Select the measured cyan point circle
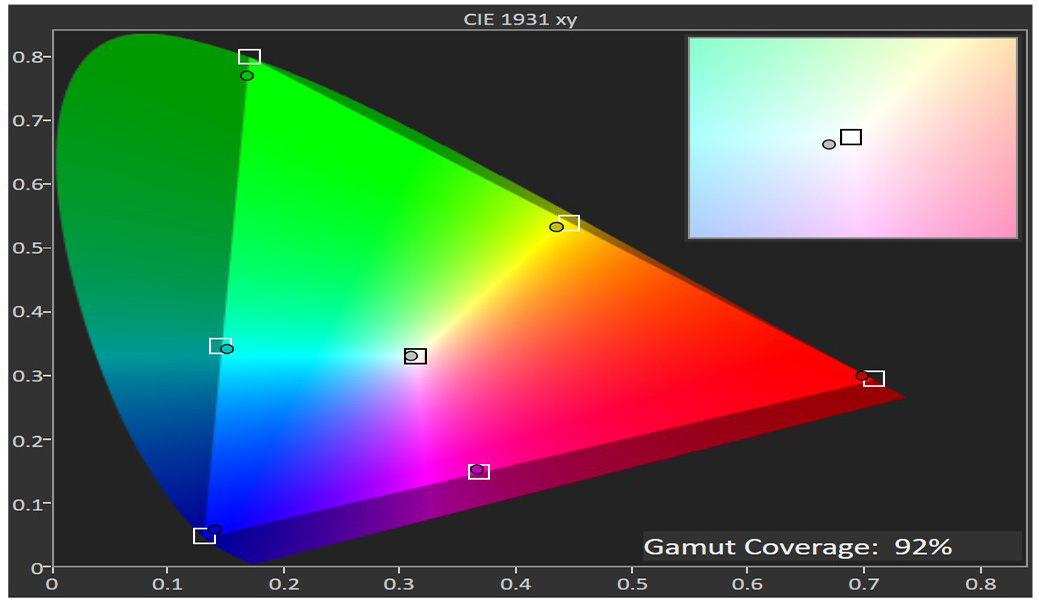This screenshot has width=1037, height=600. [227, 349]
